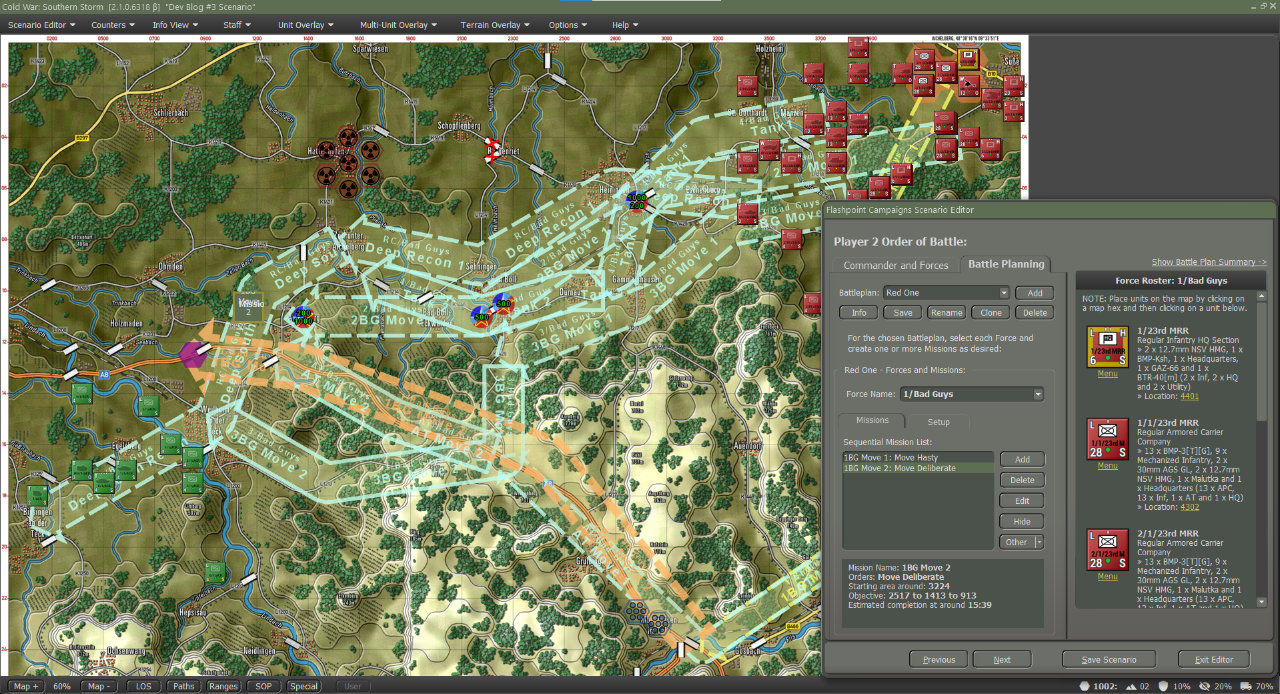
Task: Click the Exit Editor button
Action: [1214, 659]
